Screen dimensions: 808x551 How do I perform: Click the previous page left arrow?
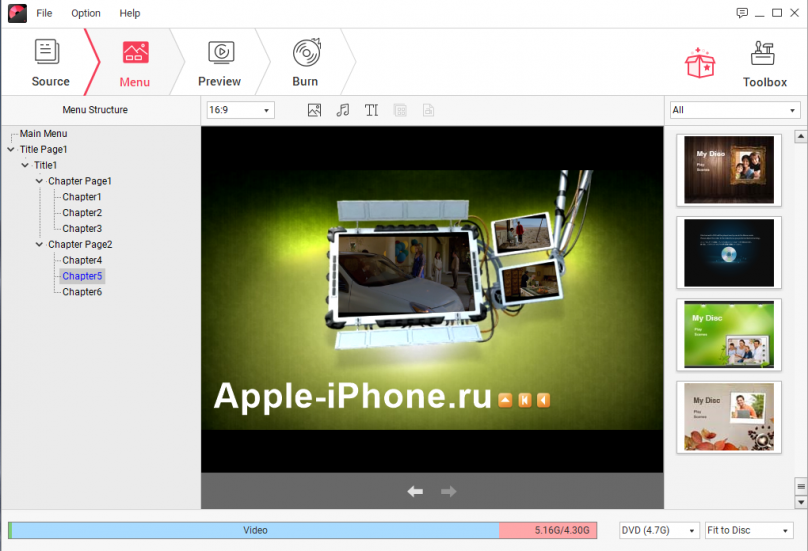tap(415, 491)
